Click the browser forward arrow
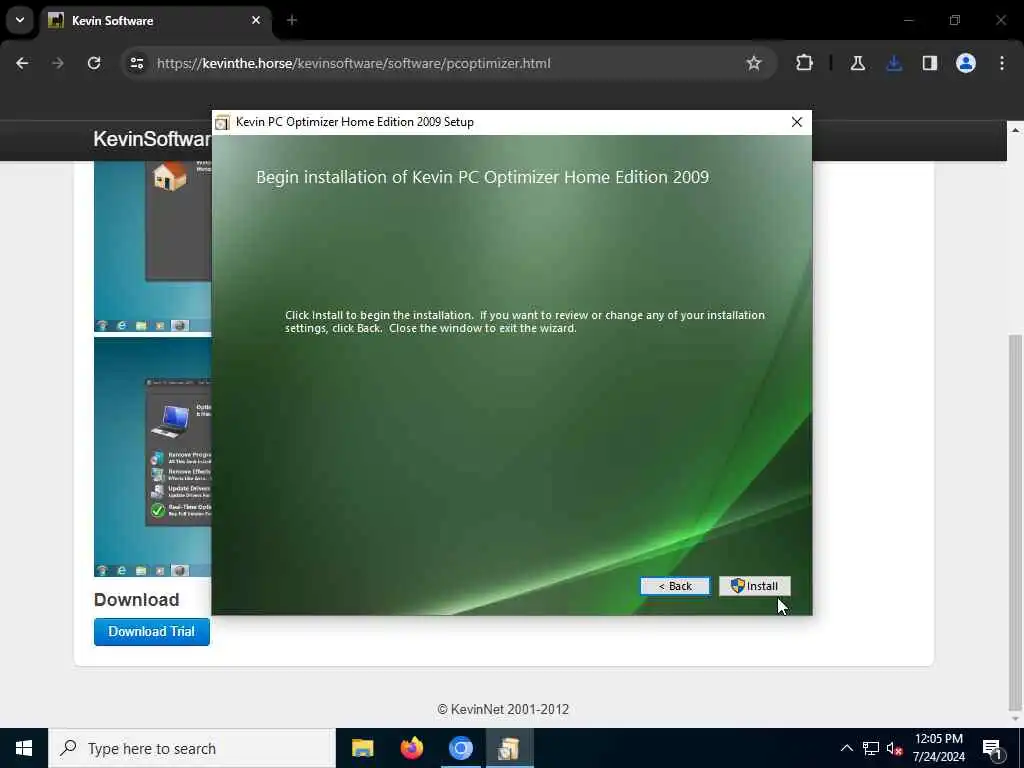 58,63
